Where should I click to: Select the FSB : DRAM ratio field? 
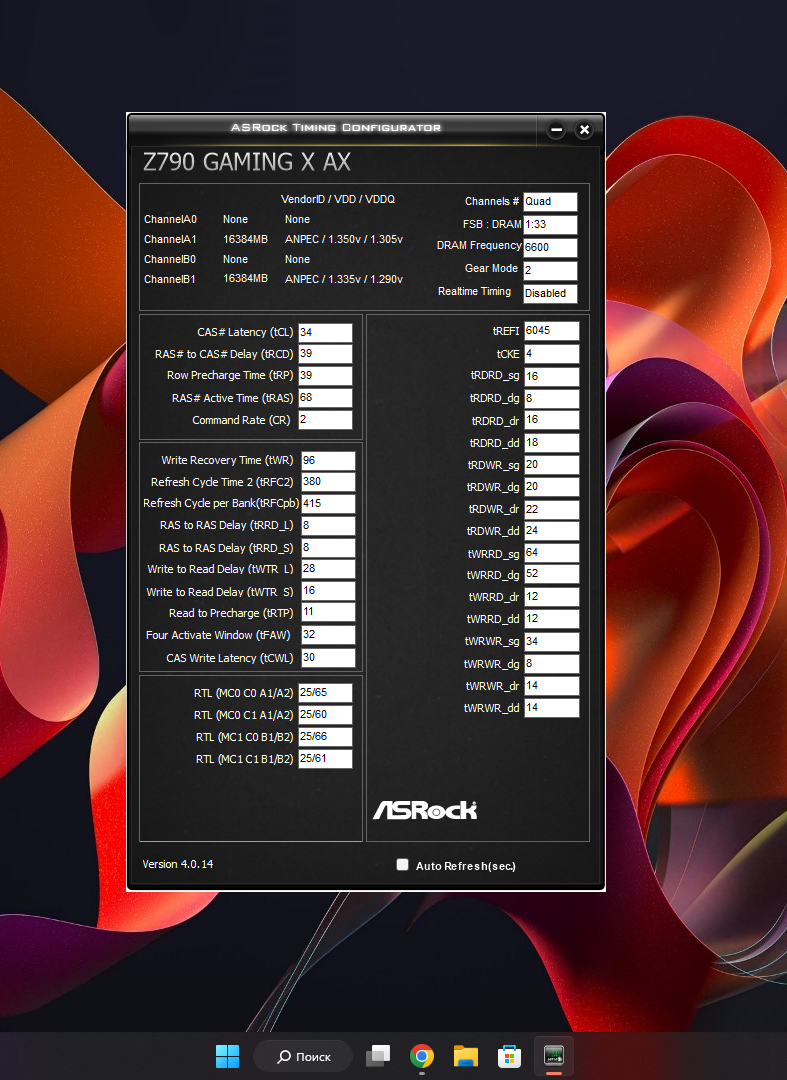point(550,225)
